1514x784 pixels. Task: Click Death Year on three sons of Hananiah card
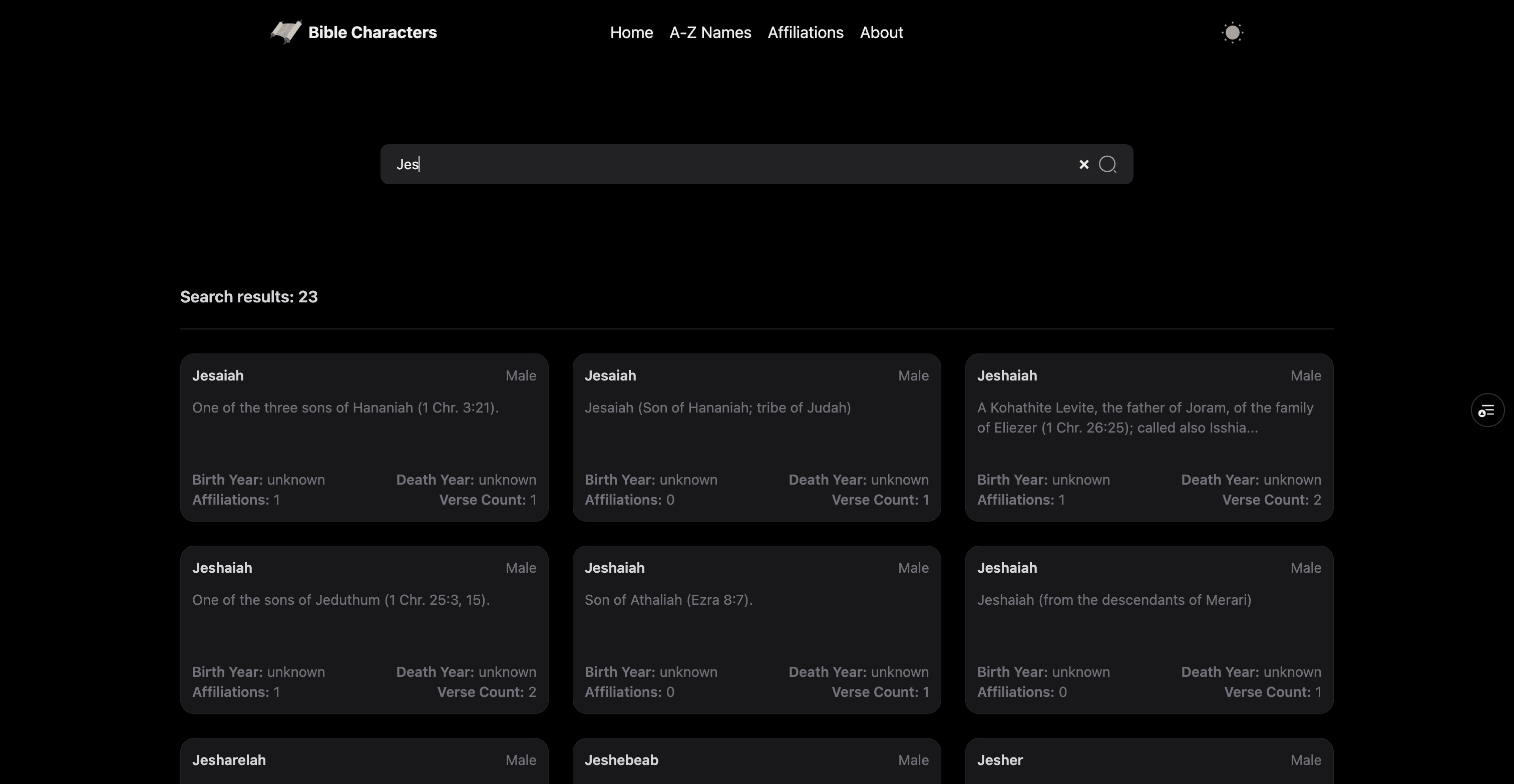(466, 480)
